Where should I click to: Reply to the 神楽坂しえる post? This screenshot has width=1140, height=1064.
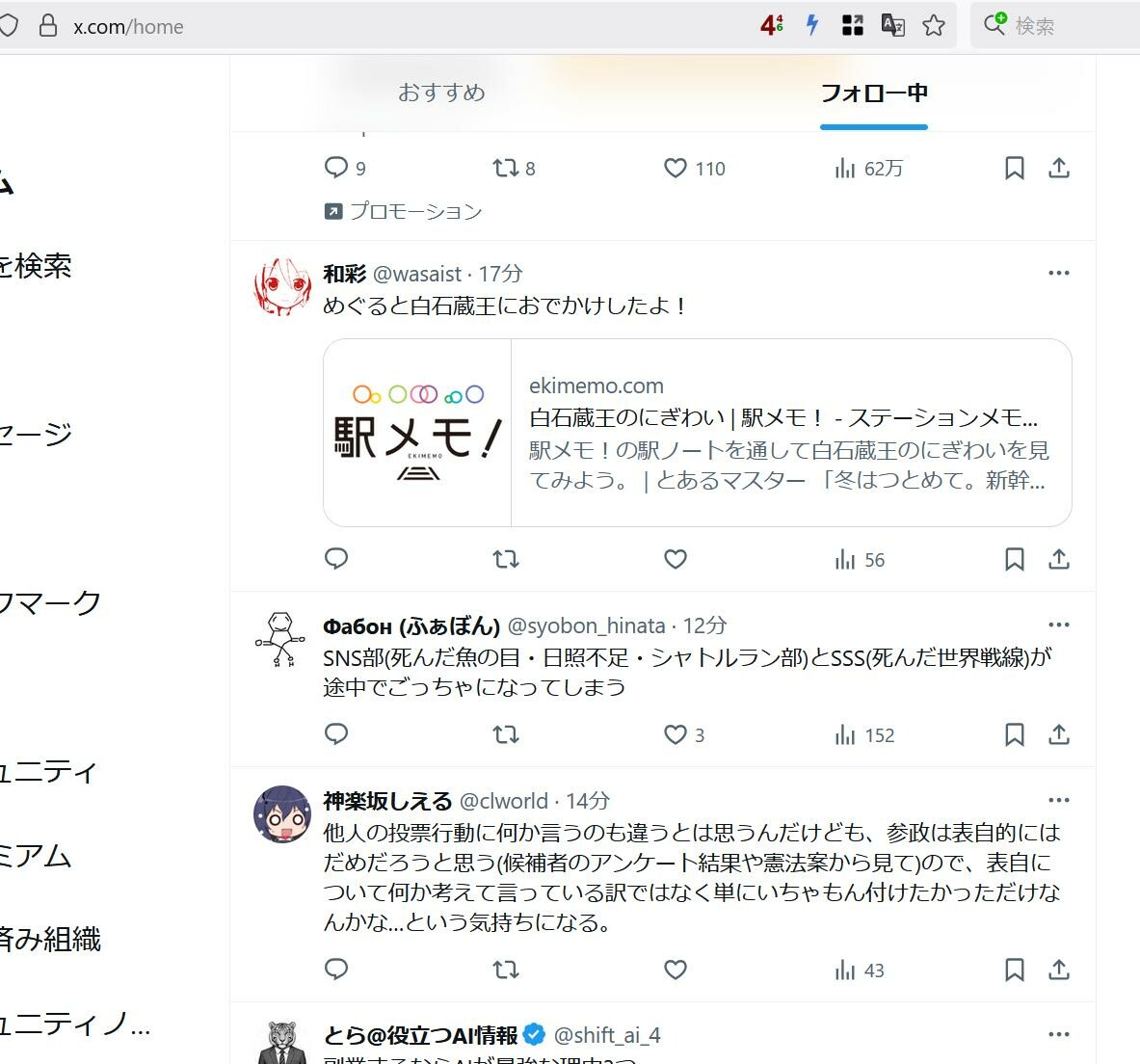click(x=336, y=969)
